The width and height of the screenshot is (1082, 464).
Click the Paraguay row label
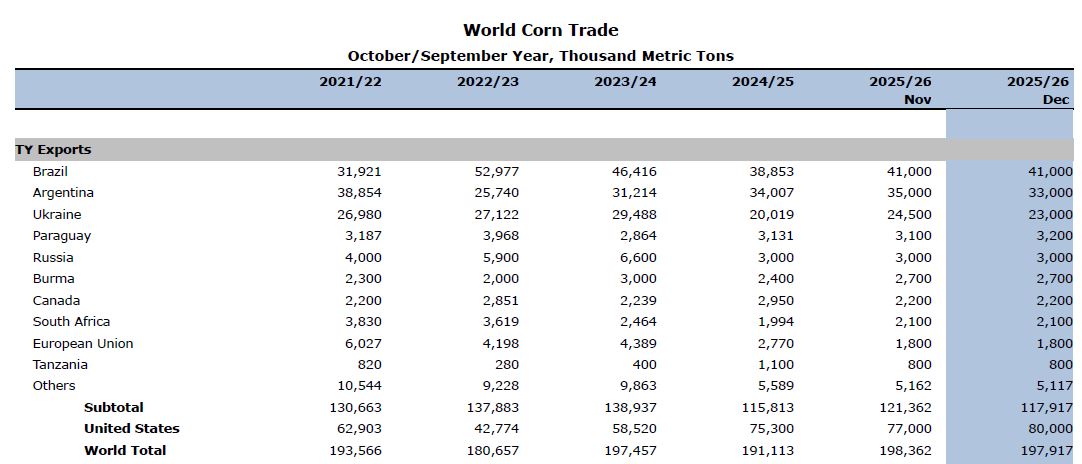coord(61,236)
